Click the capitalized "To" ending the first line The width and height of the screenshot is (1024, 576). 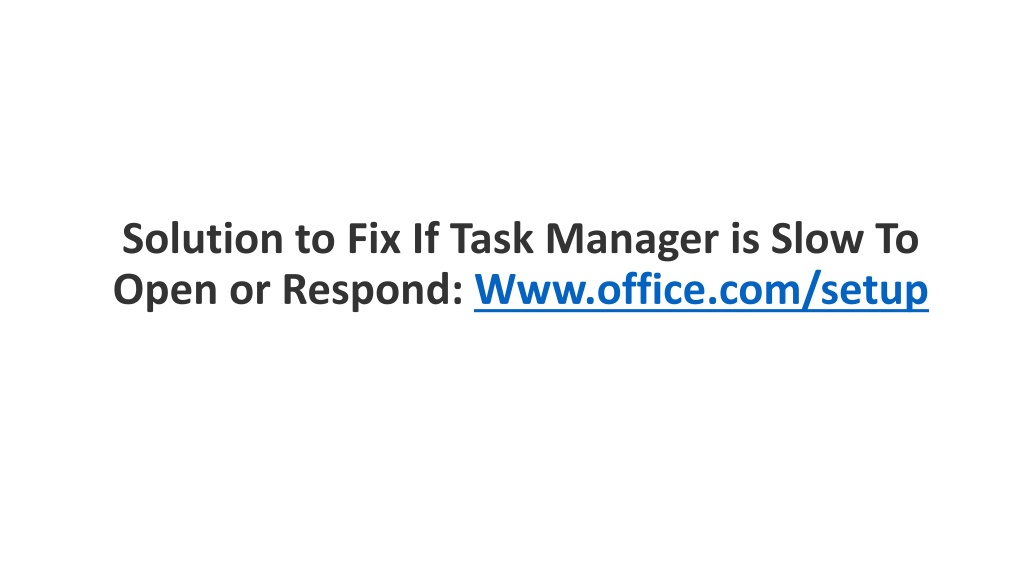[897, 239]
